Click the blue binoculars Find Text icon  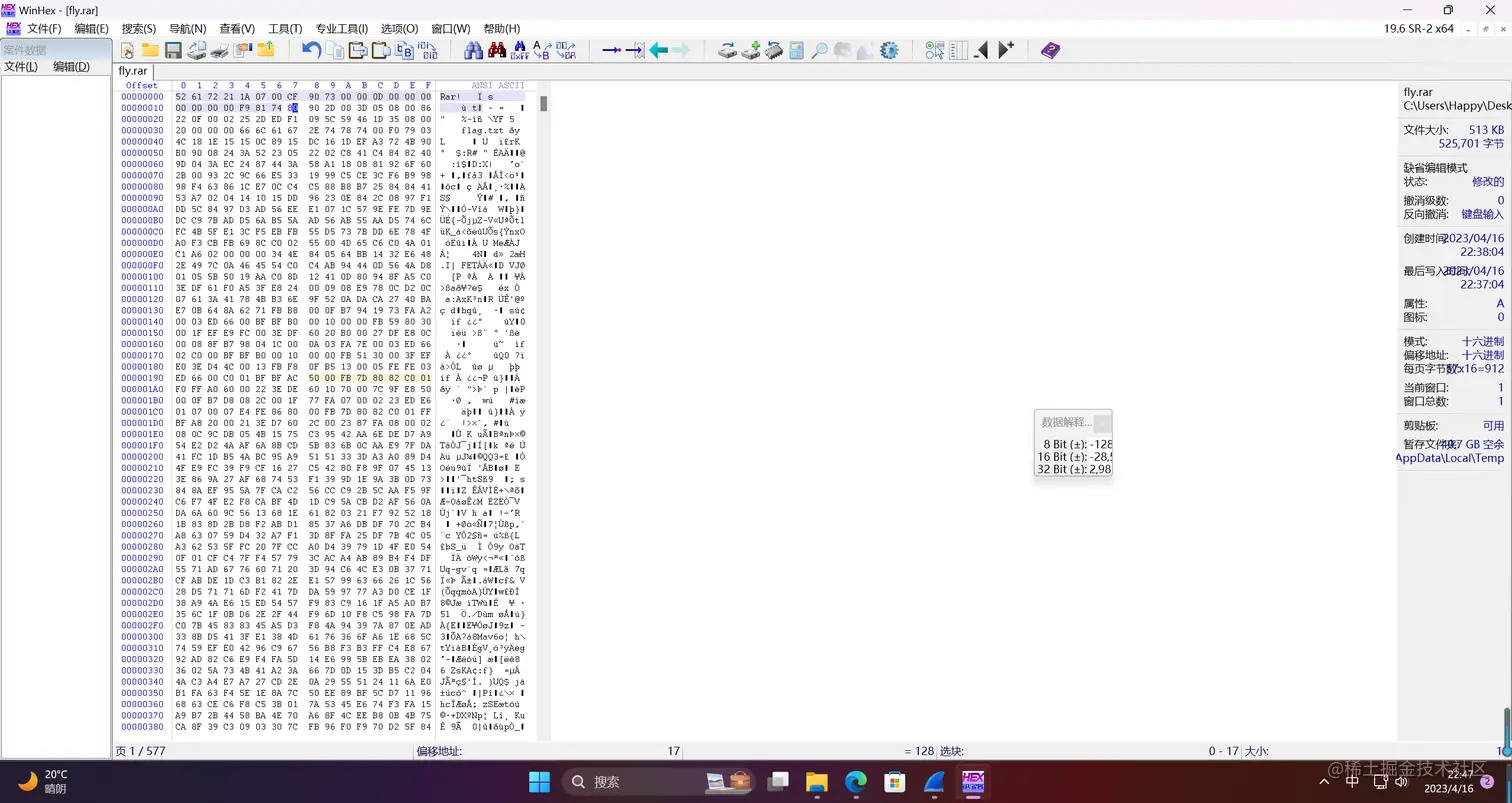coord(473,50)
